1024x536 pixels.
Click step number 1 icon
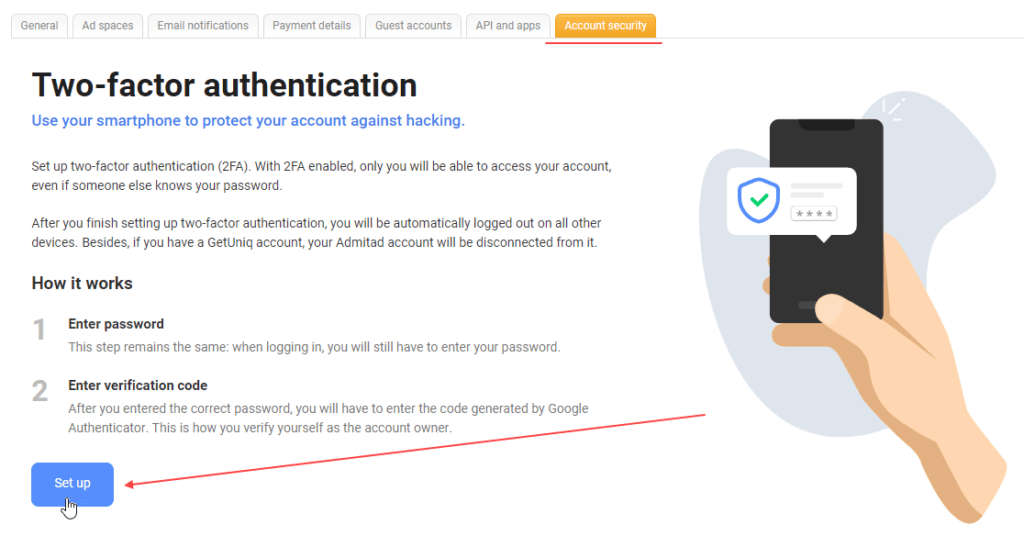pyautogui.click(x=39, y=330)
